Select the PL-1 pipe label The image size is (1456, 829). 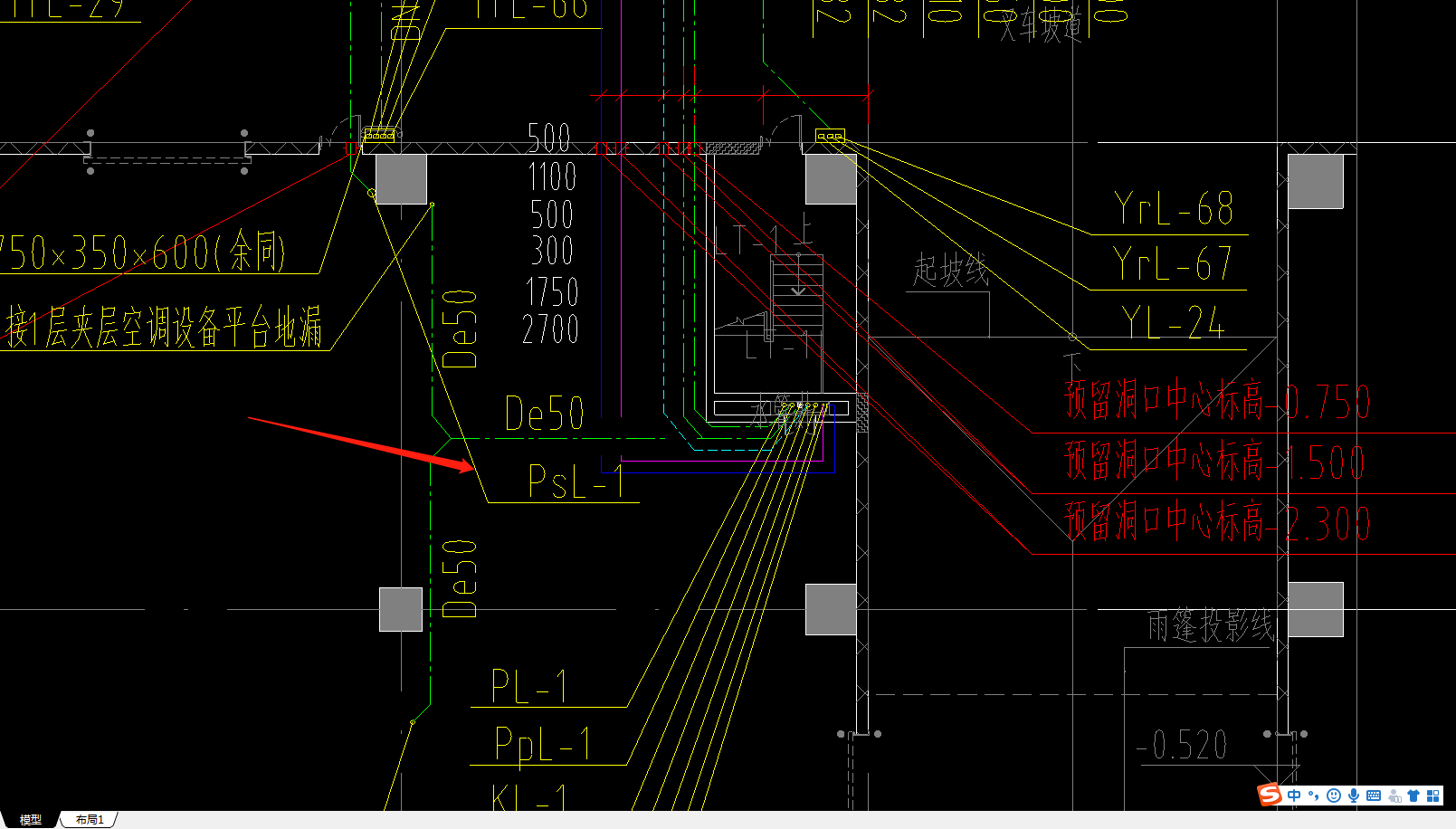pos(529,687)
